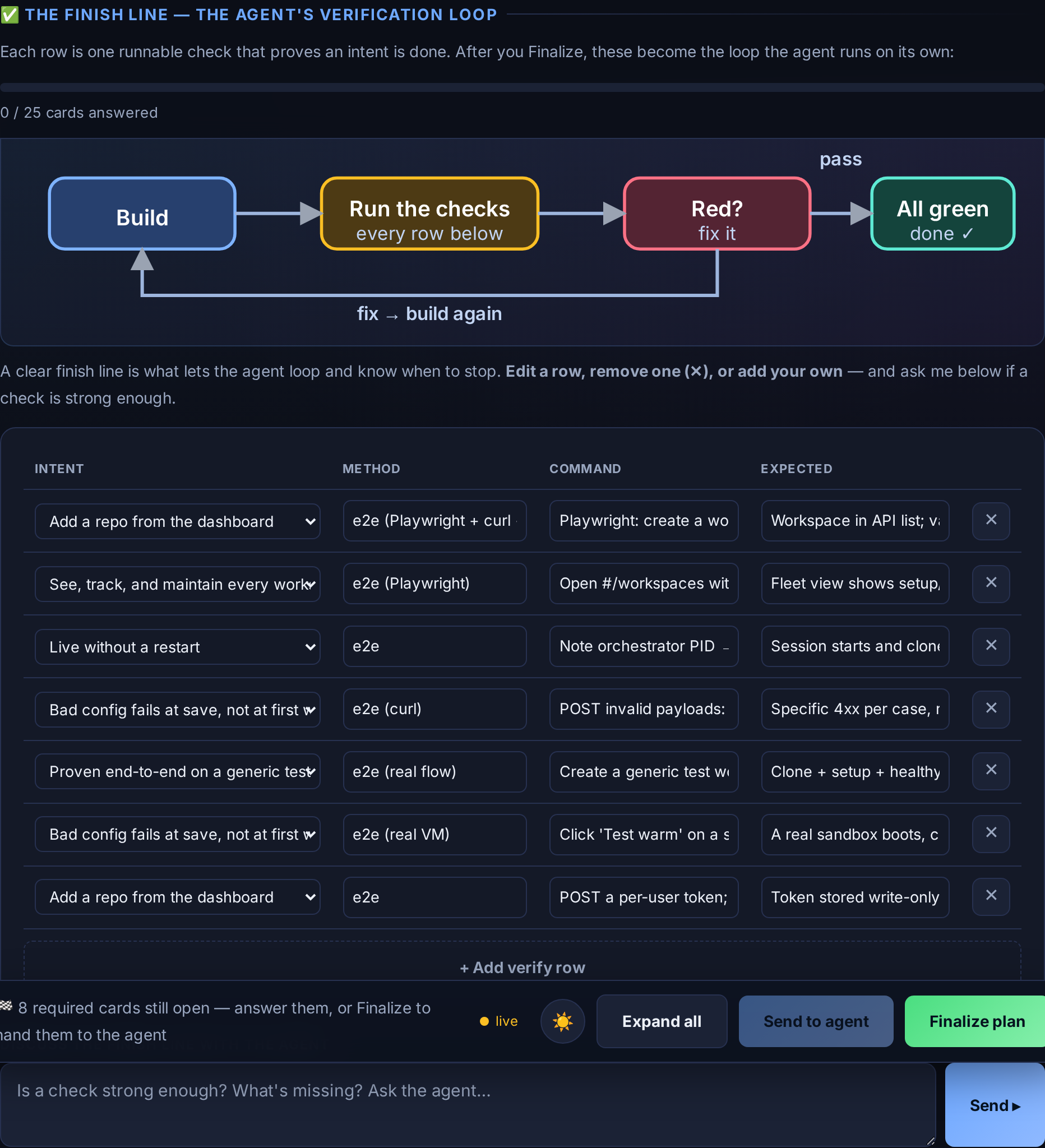1045x1148 pixels.
Task: Remove the 'Open #/workspaces' check row
Action: pos(990,582)
